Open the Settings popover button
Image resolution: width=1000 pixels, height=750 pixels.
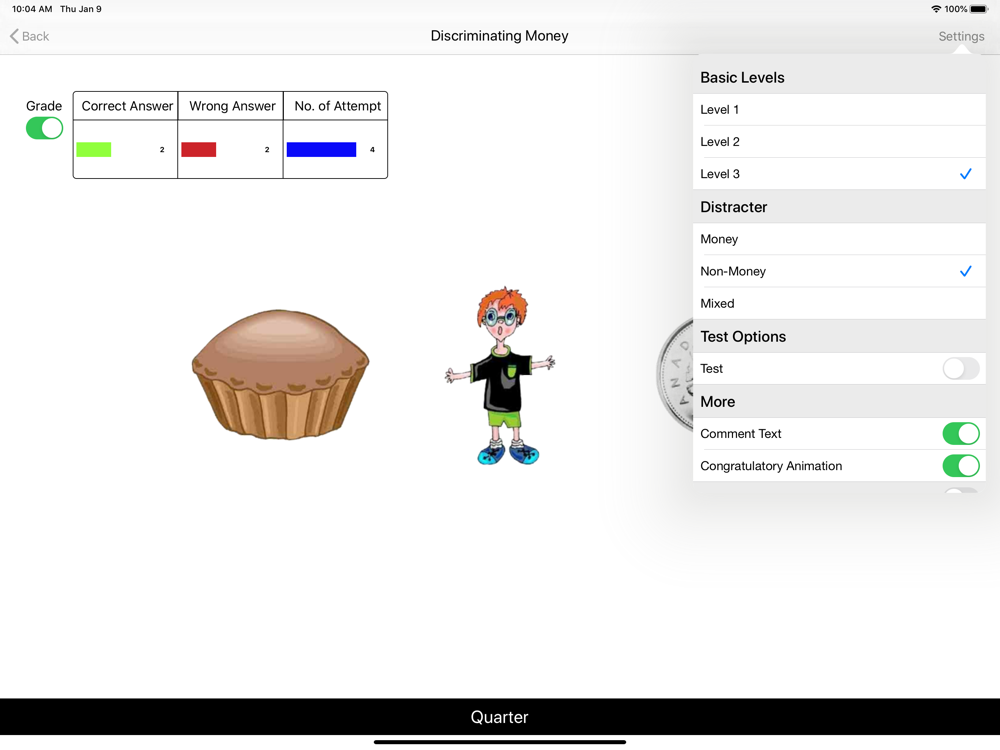(x=961, y=36)
